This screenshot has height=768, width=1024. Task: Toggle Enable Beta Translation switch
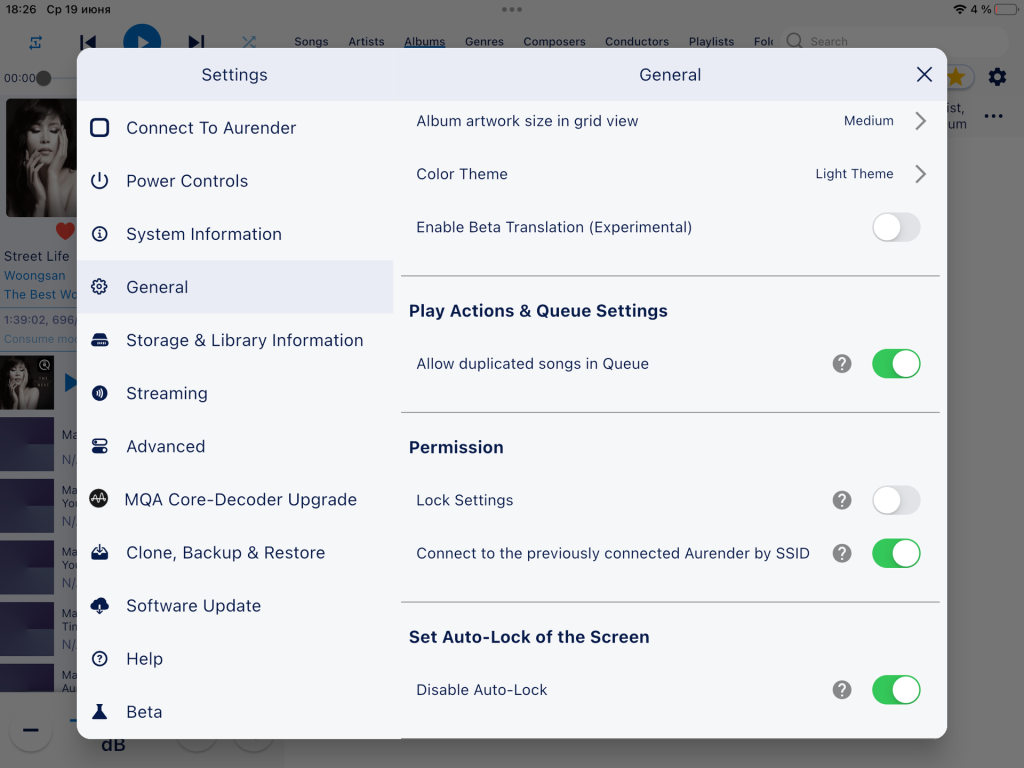[896, 227]
